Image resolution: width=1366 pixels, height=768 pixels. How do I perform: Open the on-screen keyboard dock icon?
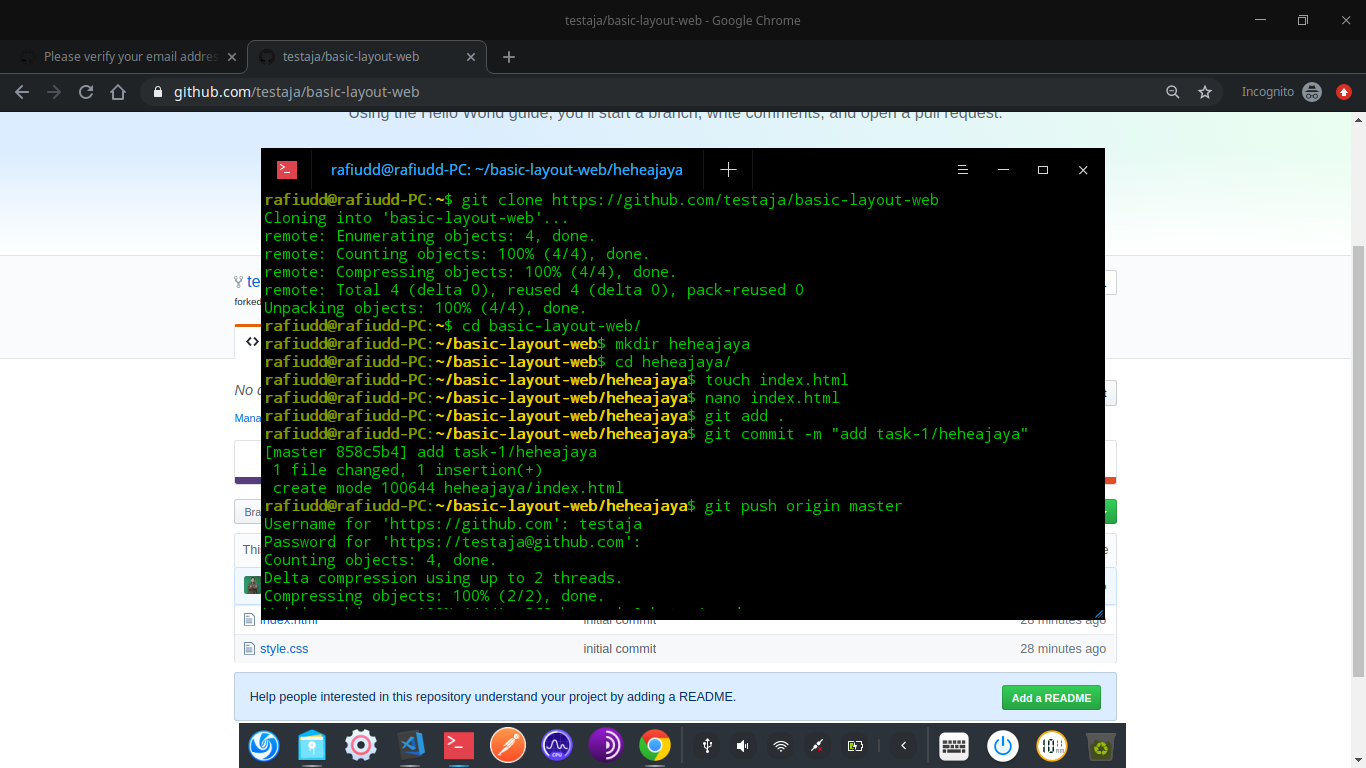[954, 745]
